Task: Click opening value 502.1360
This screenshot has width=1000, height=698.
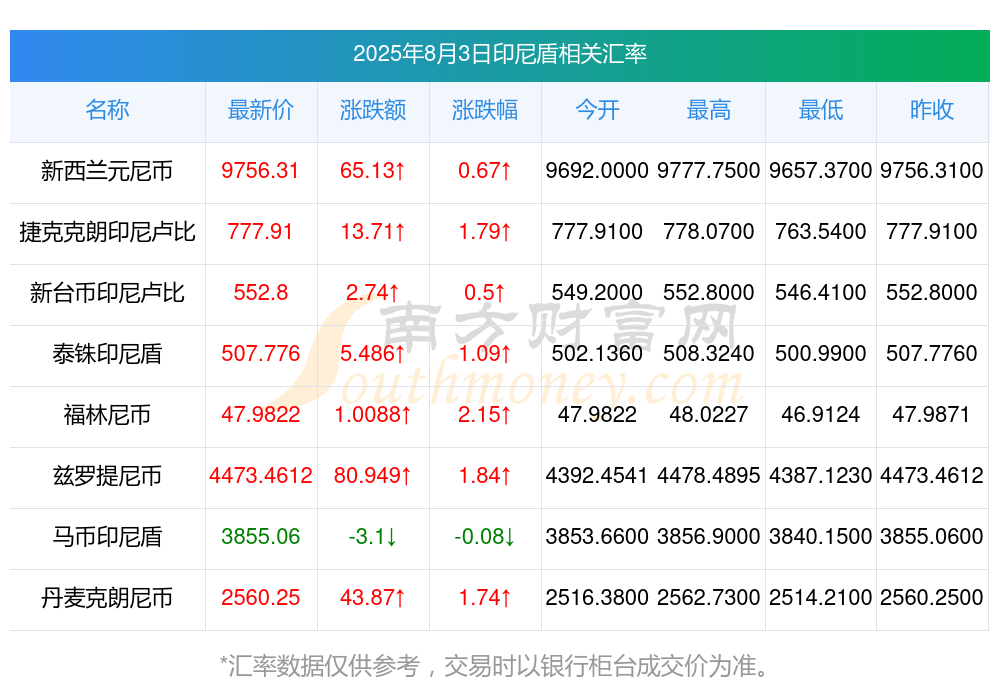Action: [597, 353]
